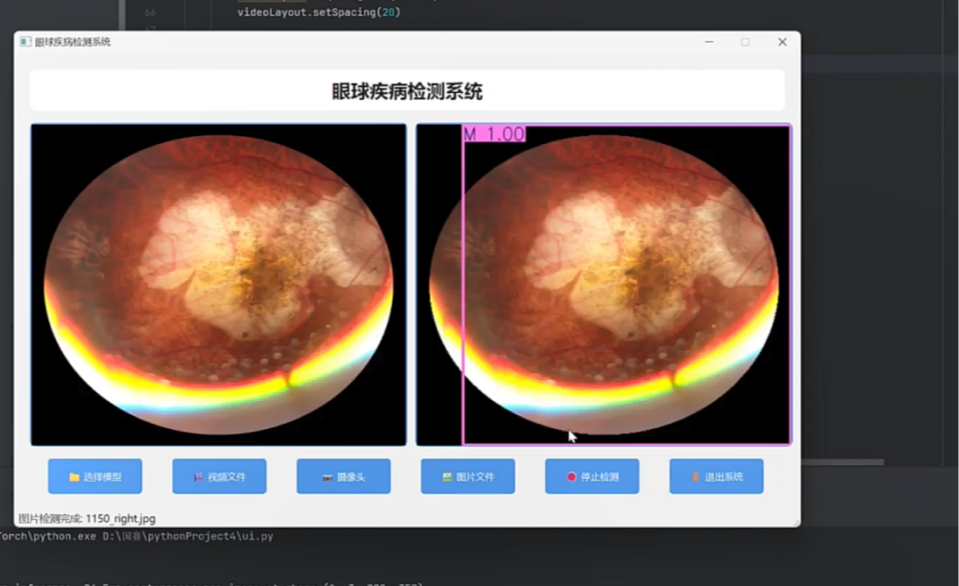Click the picture icon on 图片文件 button
959x586 pixels.
pyautogui.click(x=447, y=478)
